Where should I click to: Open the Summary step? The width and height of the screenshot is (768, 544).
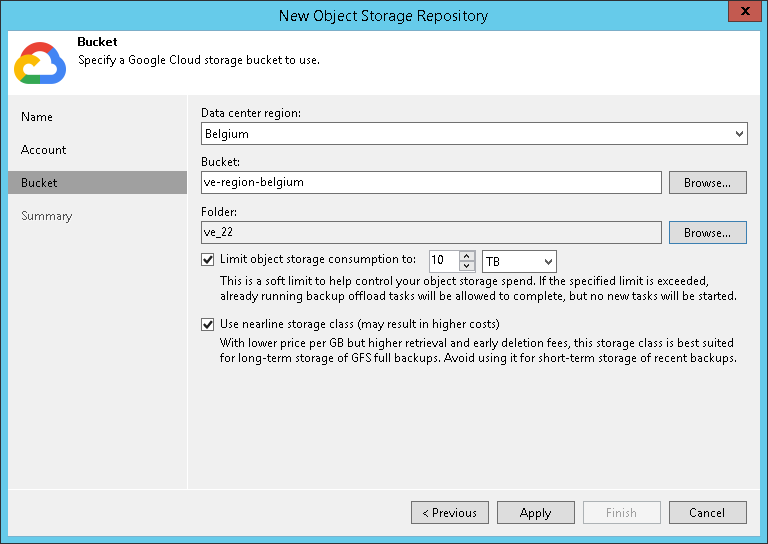pyautogui.click(x=47, y=216)
